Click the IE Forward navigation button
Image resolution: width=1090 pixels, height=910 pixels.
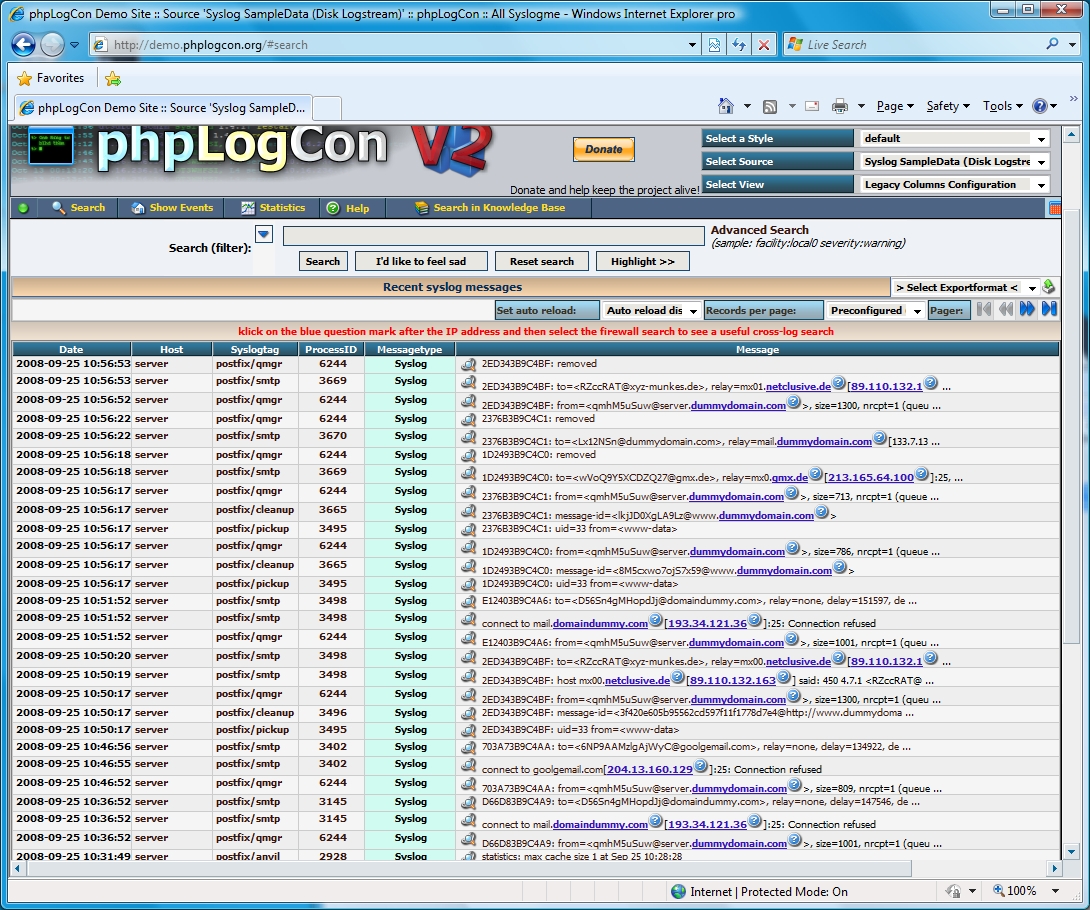52,44
